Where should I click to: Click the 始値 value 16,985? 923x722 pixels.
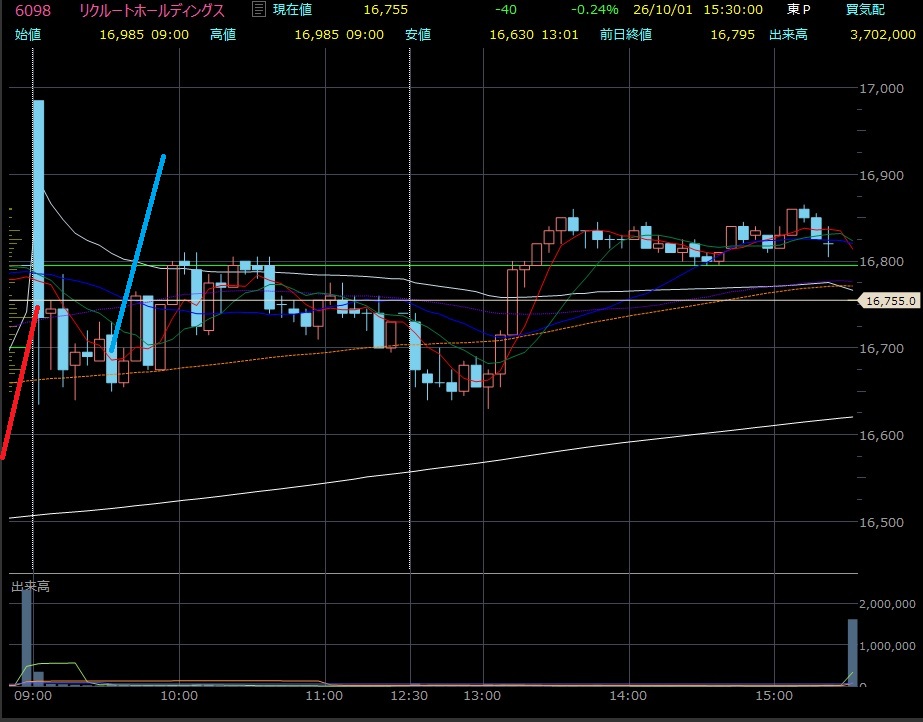click(121, 35)
